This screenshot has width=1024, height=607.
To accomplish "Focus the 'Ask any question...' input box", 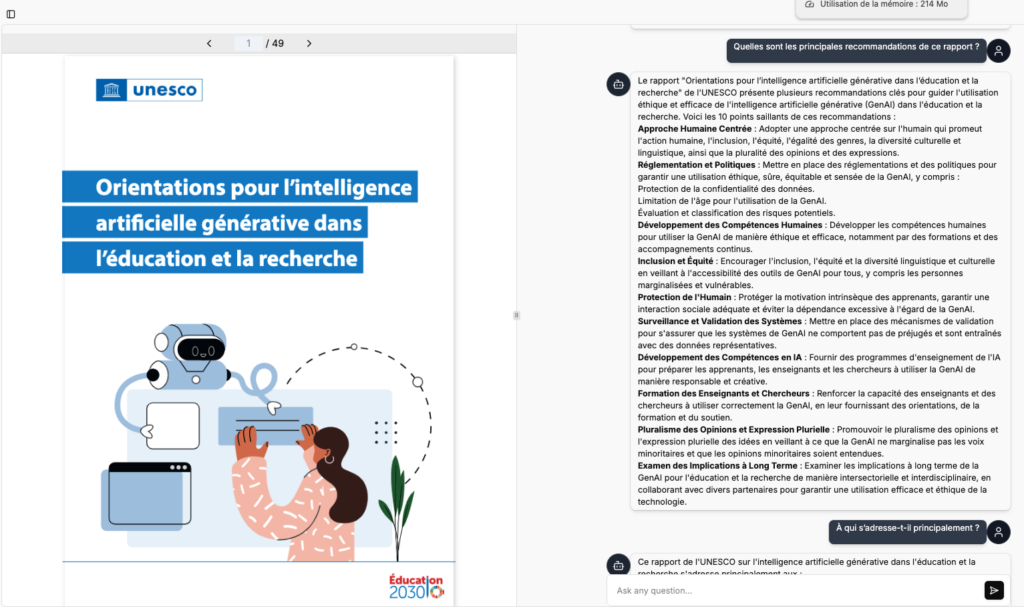I will [790, 590].
